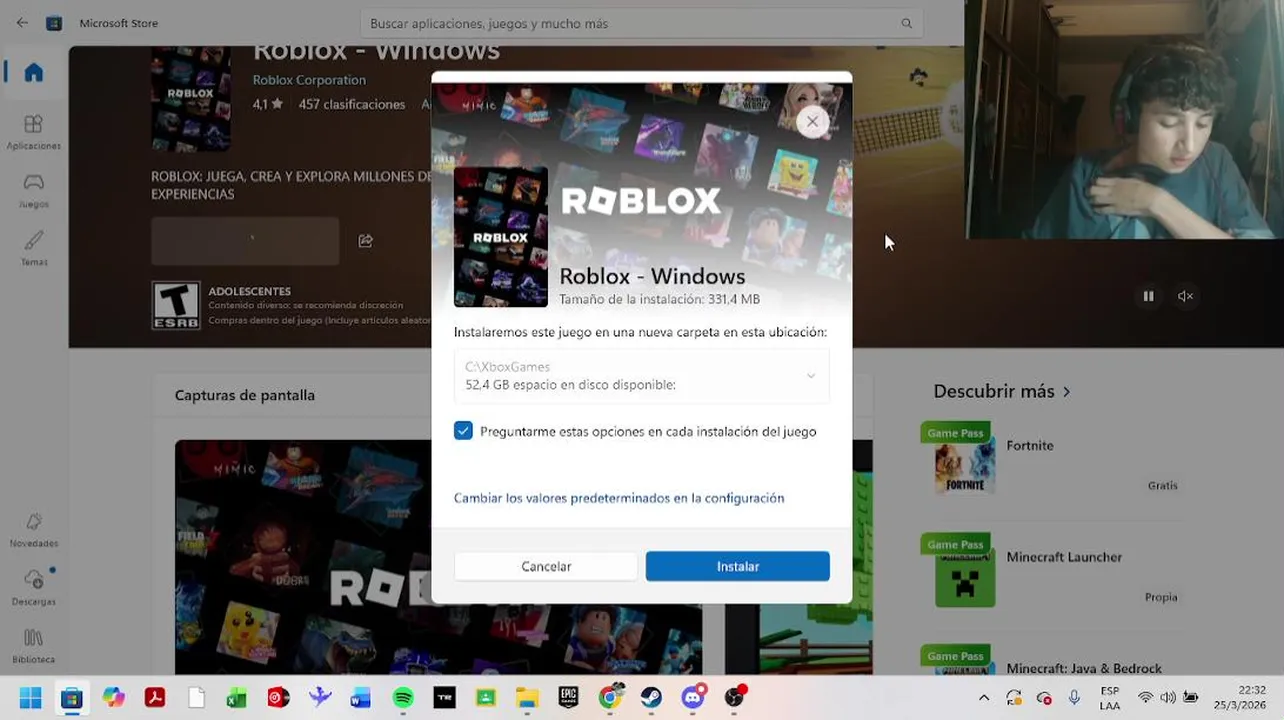This screenshot has width=1284, height=720.
Task: Open OBS Studio from the taskbar
Action: click(x=735, y=697)
